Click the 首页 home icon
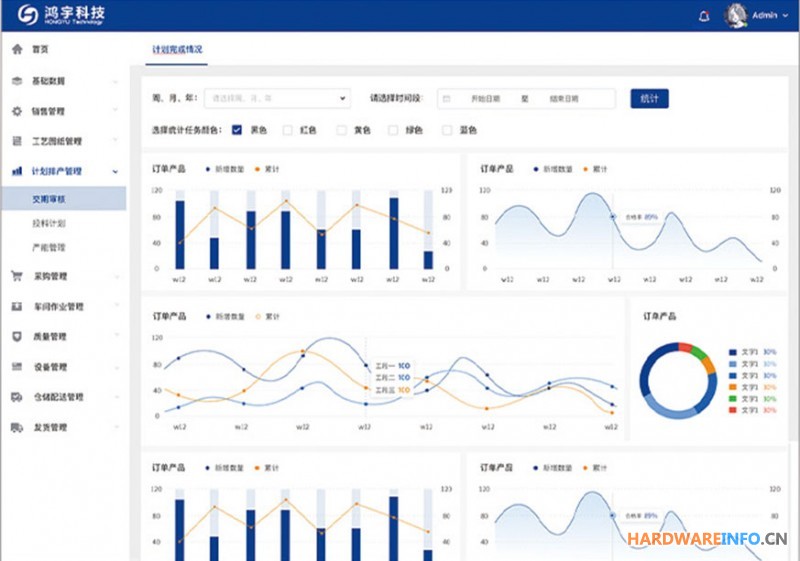 tap(17, 49)
